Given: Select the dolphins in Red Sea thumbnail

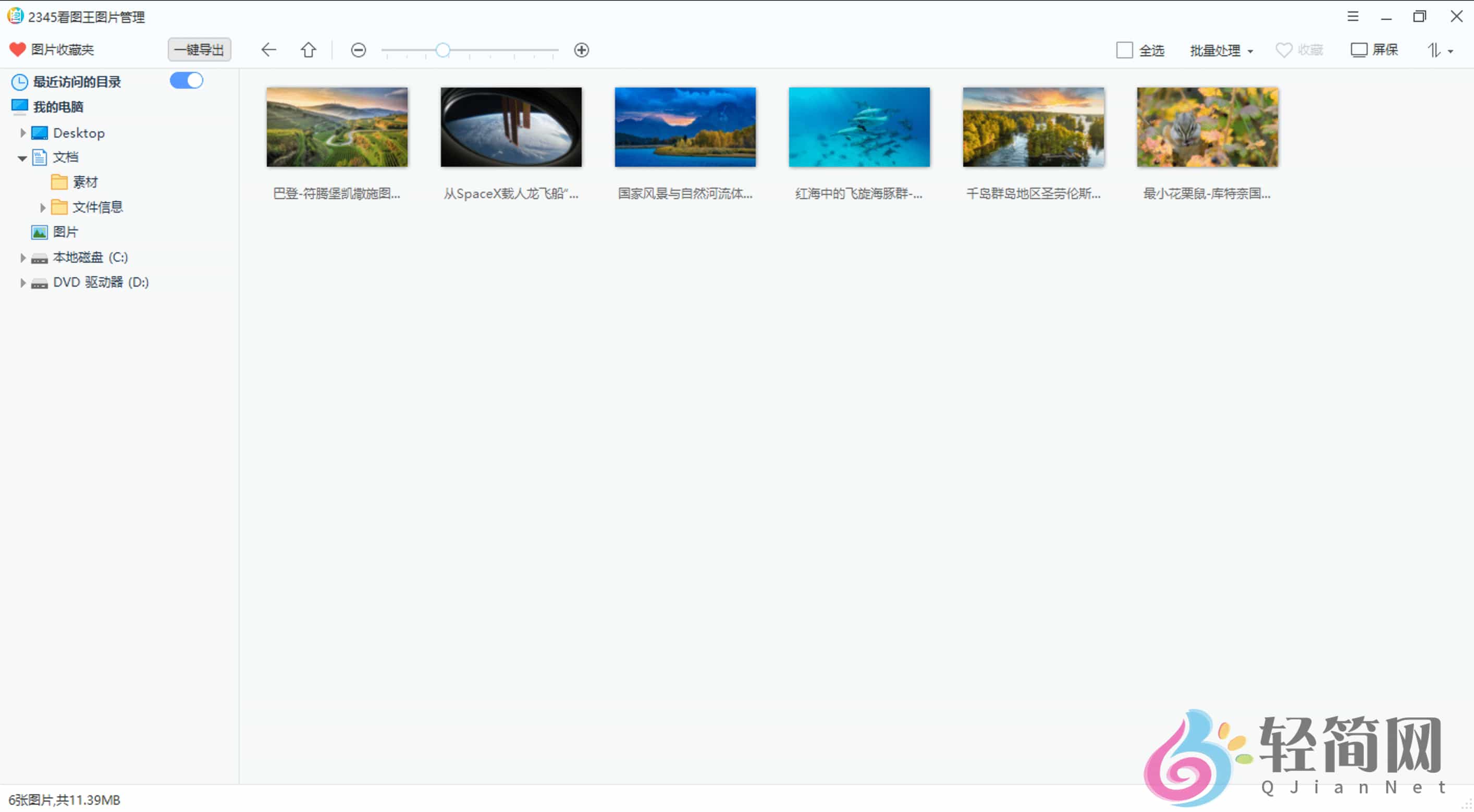Looking at the screenshot, I should coord(859,127).
